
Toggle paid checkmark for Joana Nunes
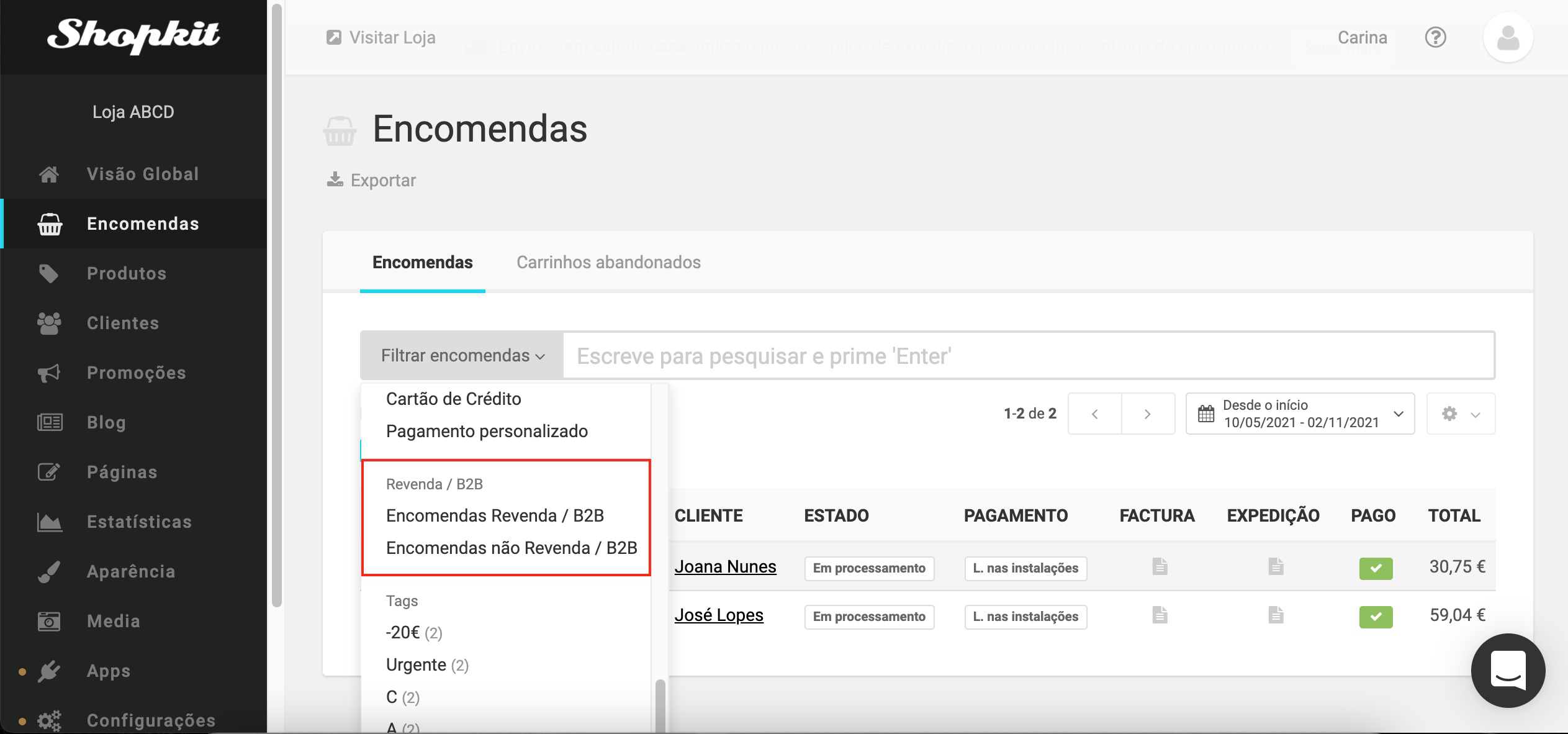[x=1376, y=568]
